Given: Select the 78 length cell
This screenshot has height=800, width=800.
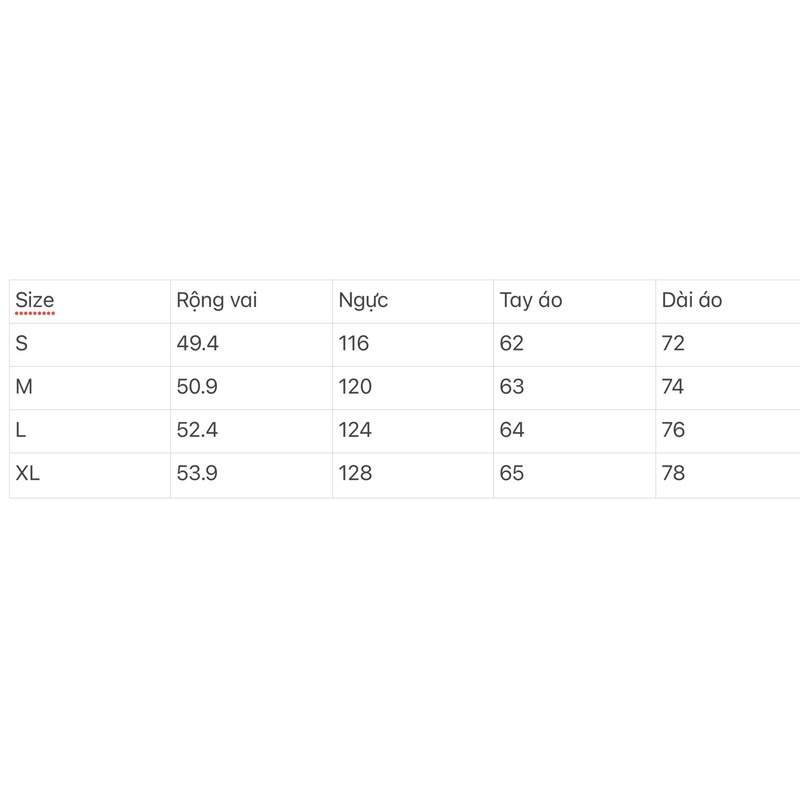Looking at the screenshot, I should [x=673, y=473].
